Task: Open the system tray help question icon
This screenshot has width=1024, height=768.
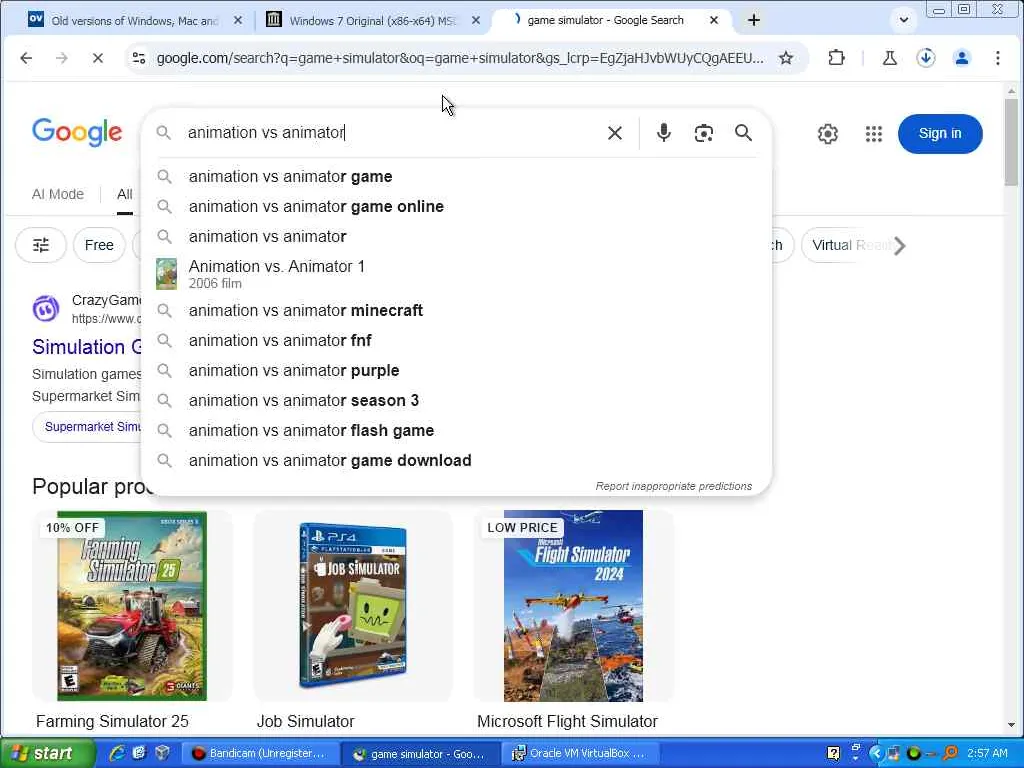Action: tap(833, 754)
